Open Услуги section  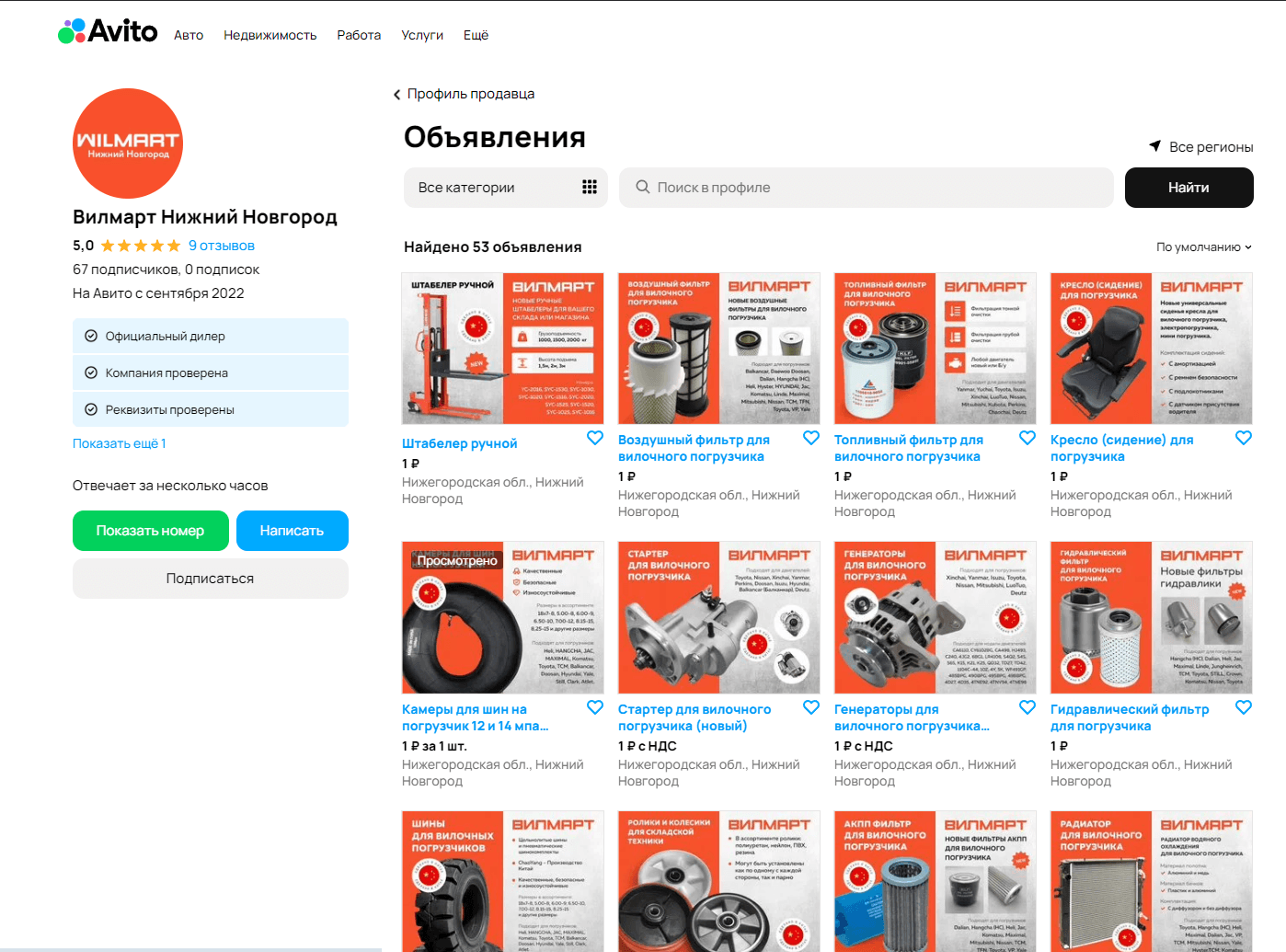coord(422,35)
